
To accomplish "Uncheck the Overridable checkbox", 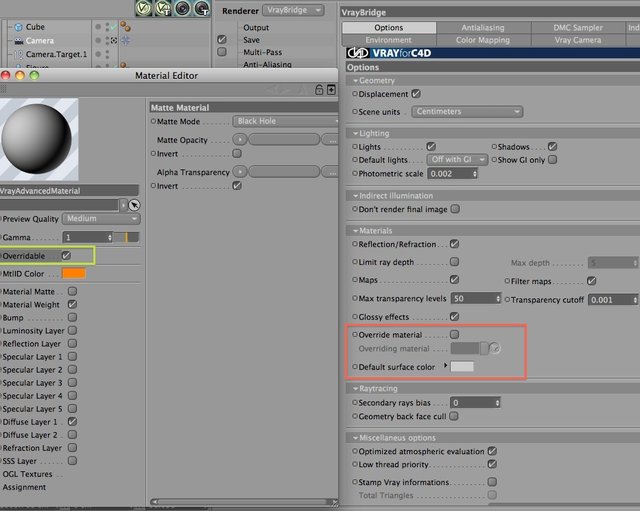I will (66, 256).
